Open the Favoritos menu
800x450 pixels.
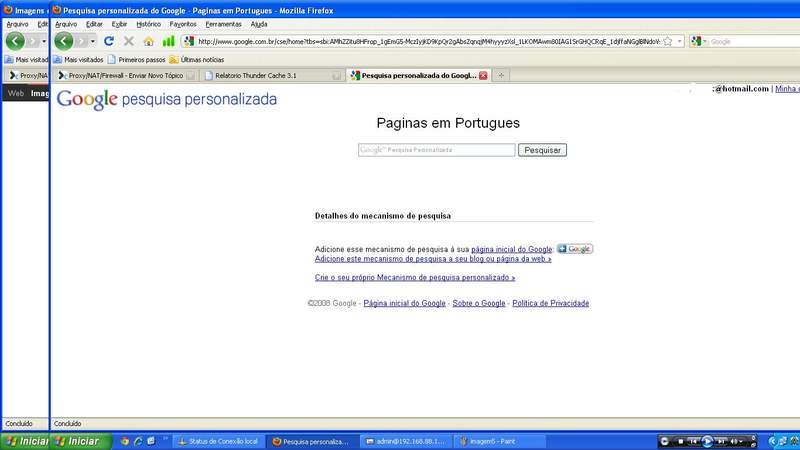coord(183,24)
